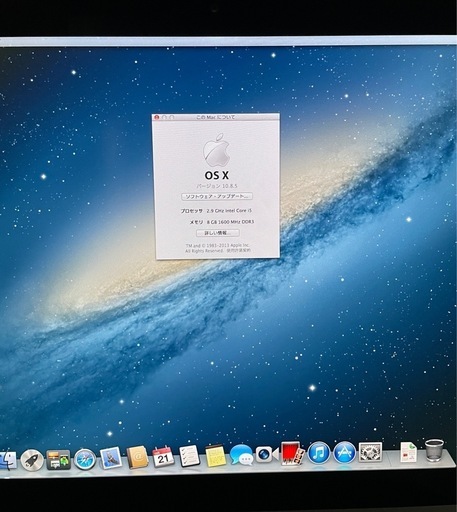Open document stack in dock
This screenshot has width=457, height=512.
tap(409, 452)
